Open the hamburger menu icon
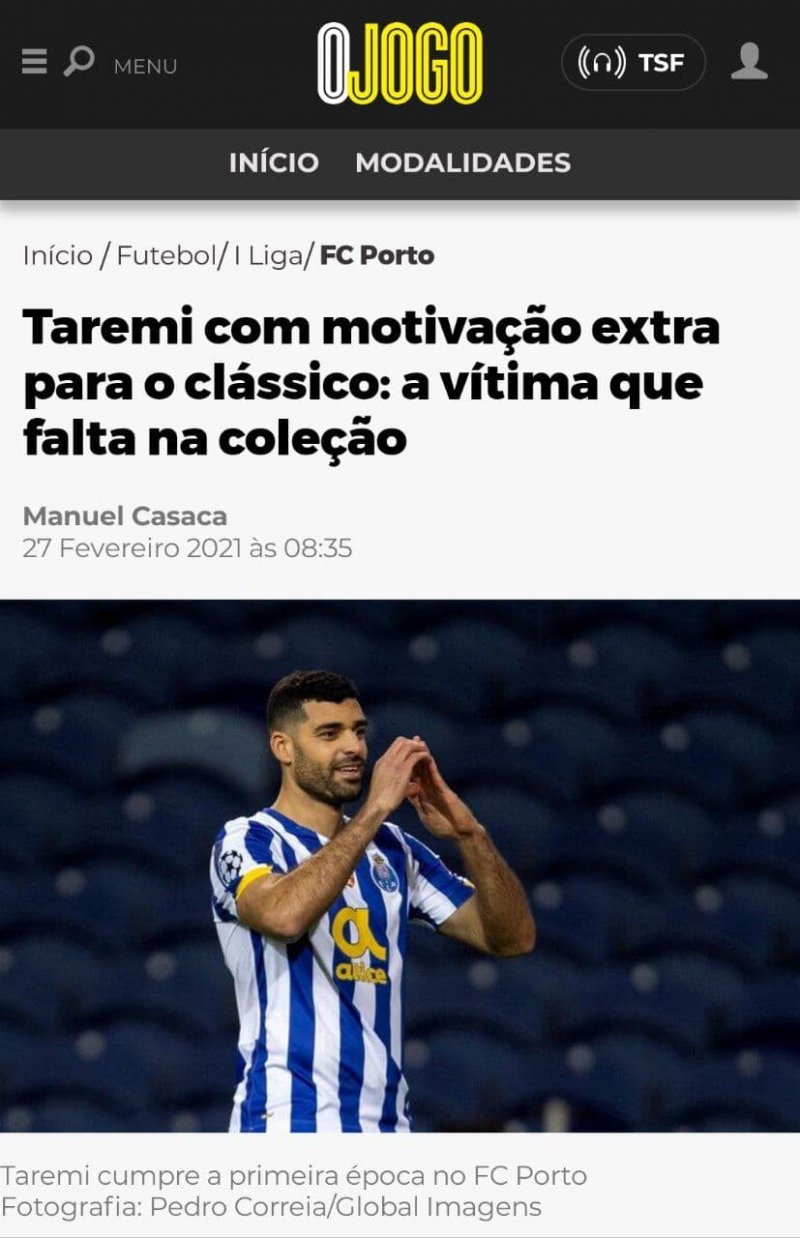Screen dimensions: 800x1238 pyautogui.click(x=34, y=63)
